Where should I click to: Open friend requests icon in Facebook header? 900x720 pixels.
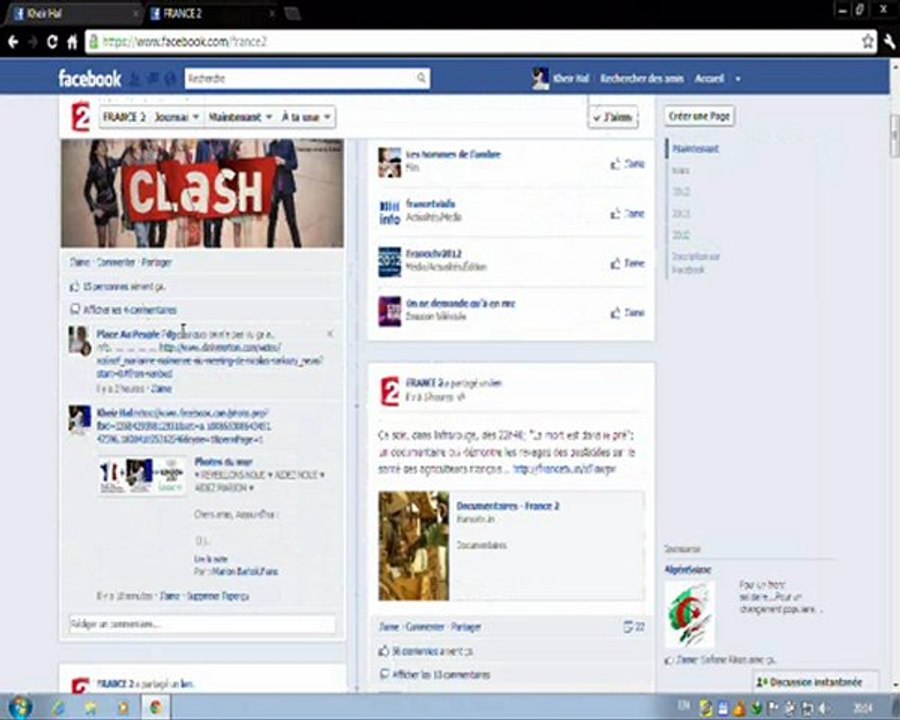[x=134, y=79]
